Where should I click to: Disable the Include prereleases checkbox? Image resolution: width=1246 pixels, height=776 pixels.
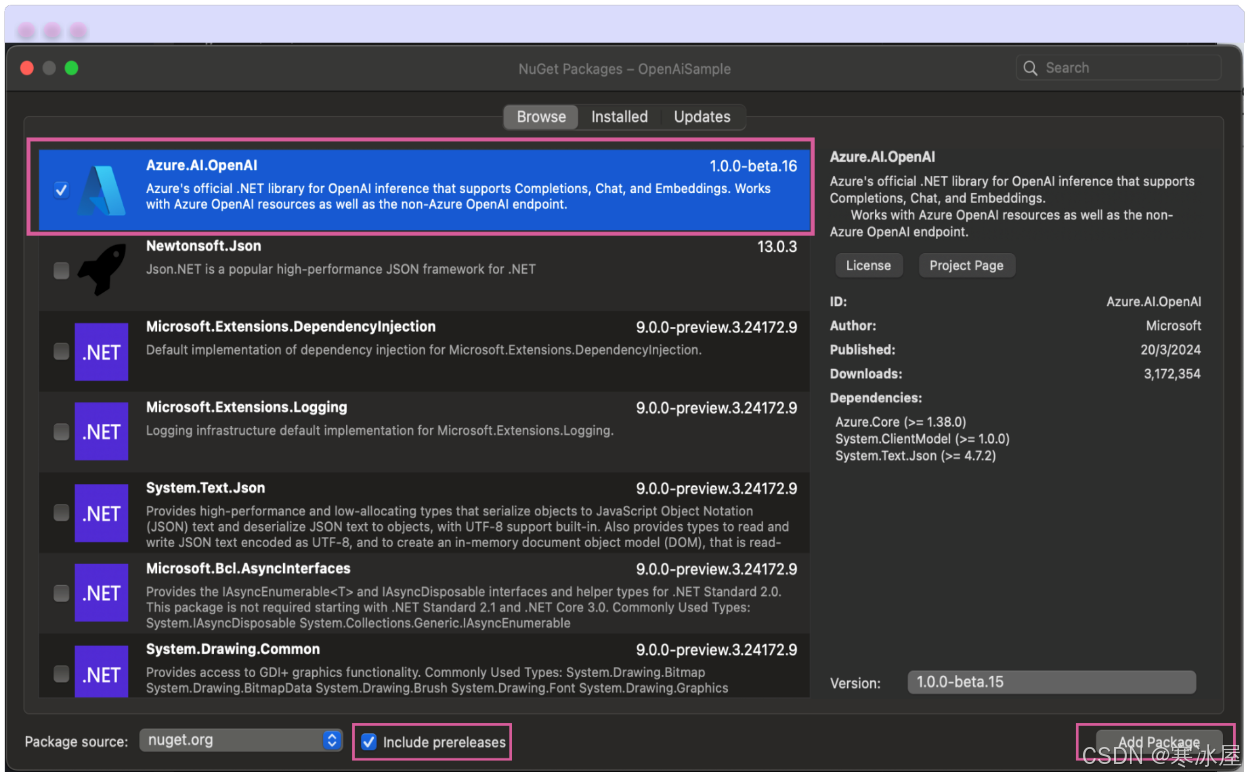click(x=371, y=741)
